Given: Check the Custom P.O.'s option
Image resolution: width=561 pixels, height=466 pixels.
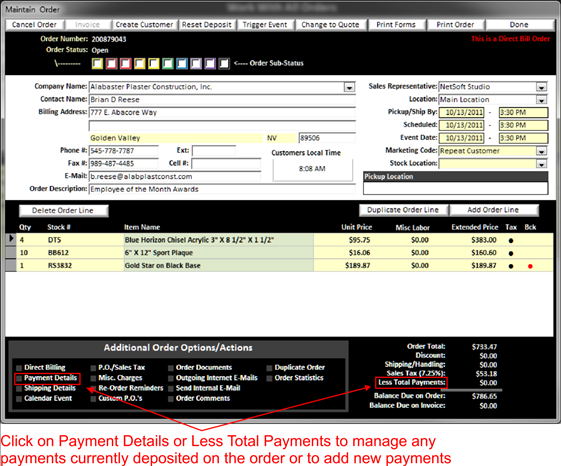Looking at the screenshot, I should pyautogui.click(x=93, y=399).
